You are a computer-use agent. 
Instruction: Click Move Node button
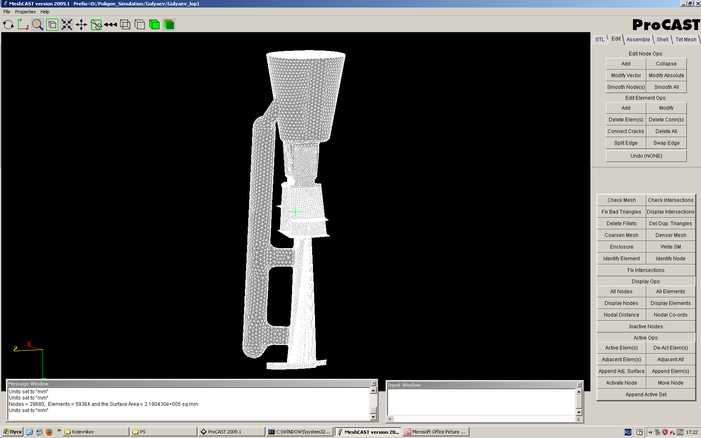pos(671,383)
